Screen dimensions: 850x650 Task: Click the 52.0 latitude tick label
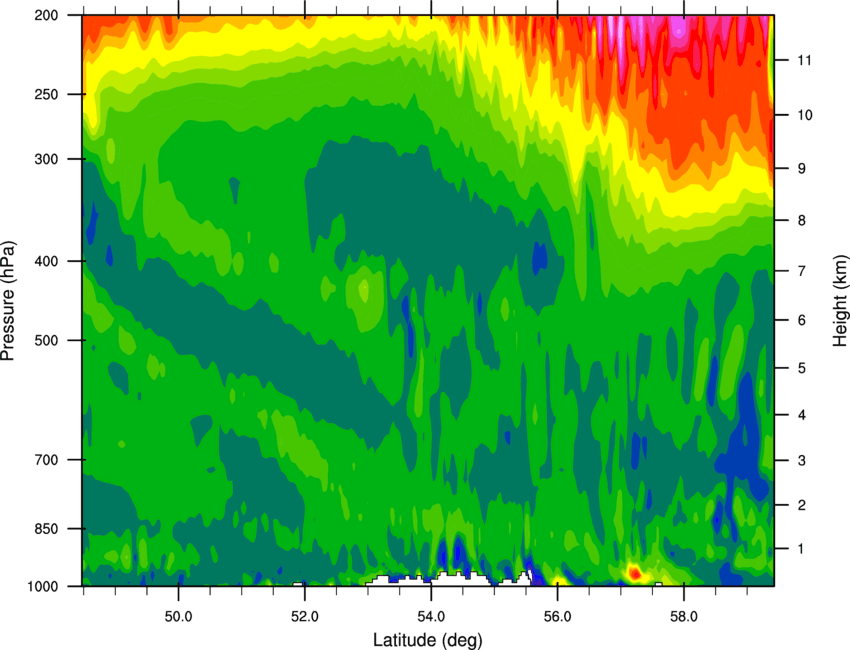coord(305,617)
